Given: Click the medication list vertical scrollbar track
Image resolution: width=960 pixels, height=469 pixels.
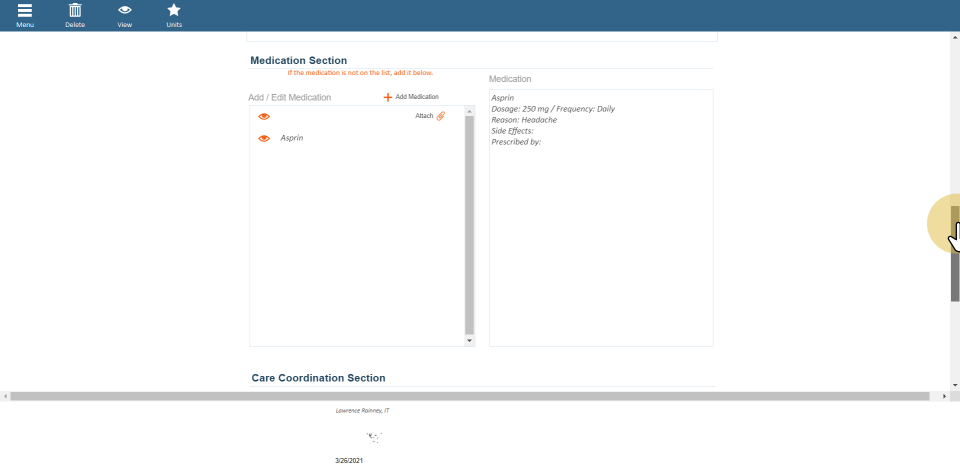Looking at the screenshot, I should click(x=469, y=225).
